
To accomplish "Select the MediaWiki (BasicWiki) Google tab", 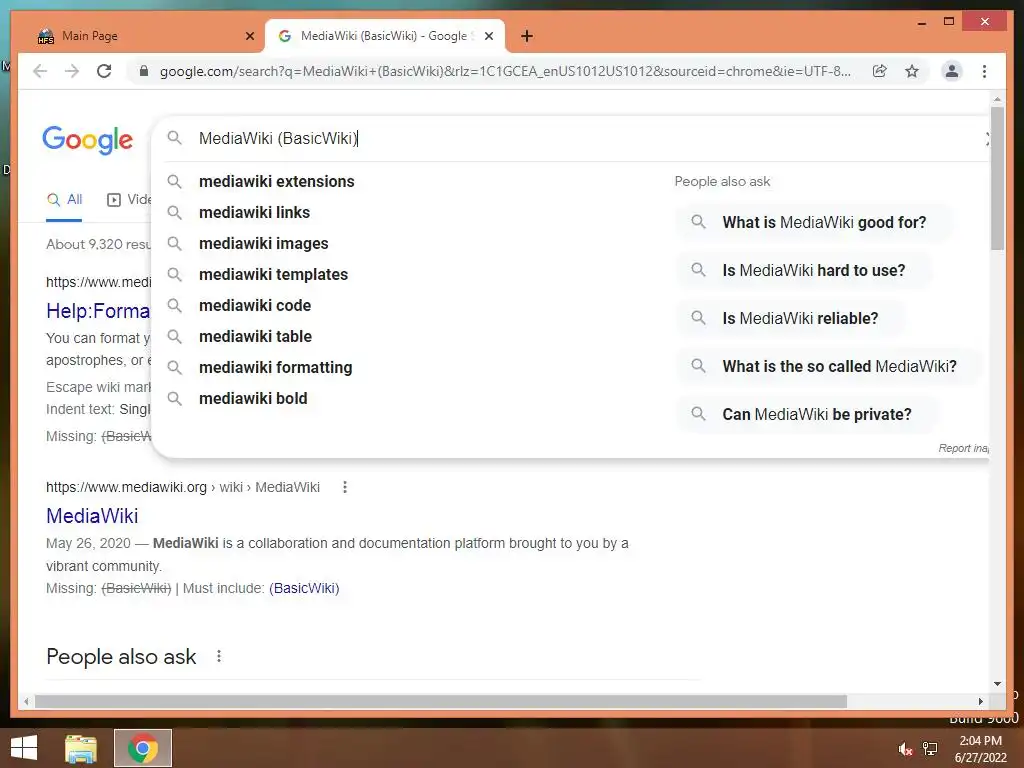I will click(x=385, y=36).
